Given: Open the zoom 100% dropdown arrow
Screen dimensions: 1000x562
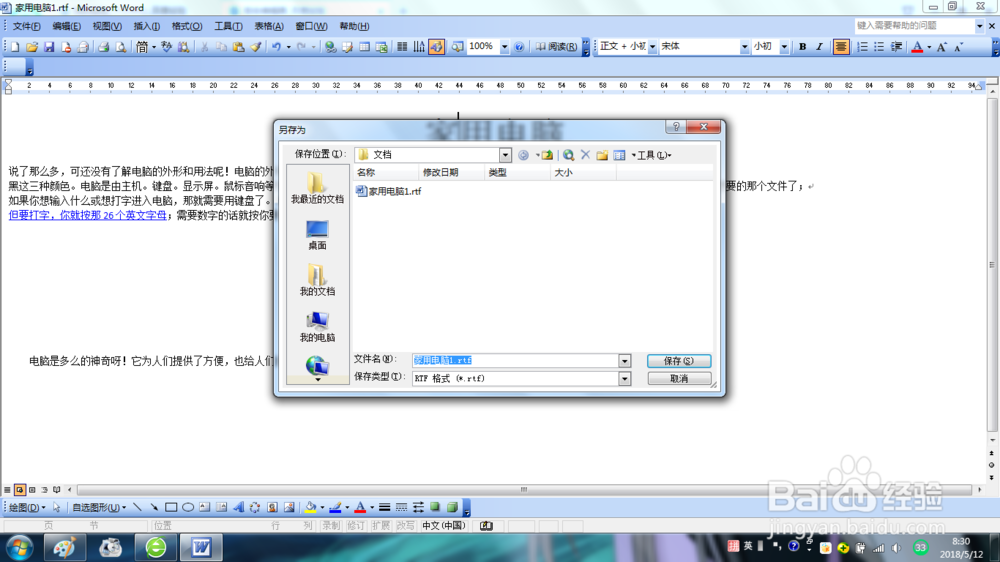Looking at the screenshot, I should pyautogui.click(x=504, y=47).
